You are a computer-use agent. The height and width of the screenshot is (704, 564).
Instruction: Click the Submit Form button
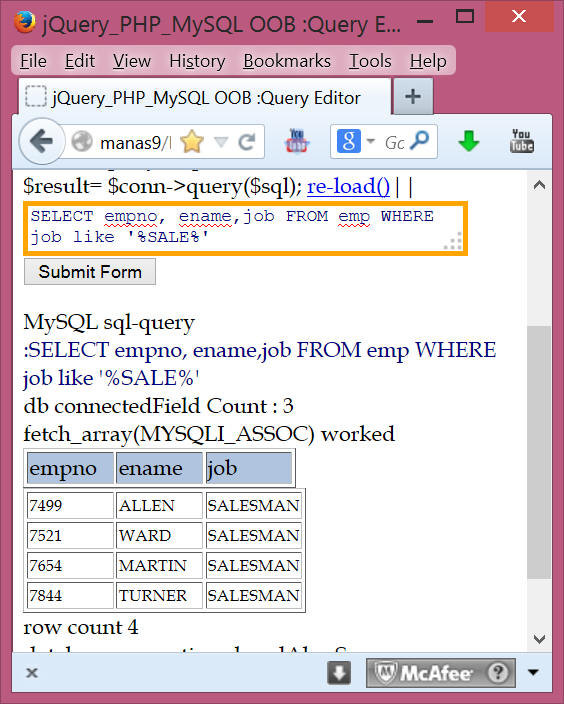[x=90, y=272]
